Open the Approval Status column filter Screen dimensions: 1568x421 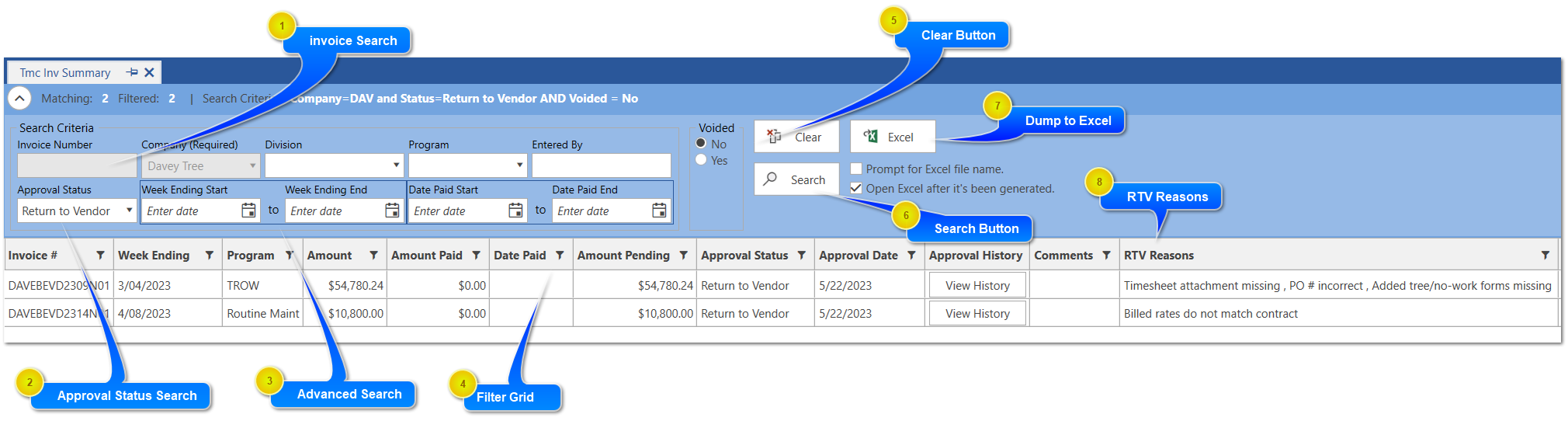[801, 256]
